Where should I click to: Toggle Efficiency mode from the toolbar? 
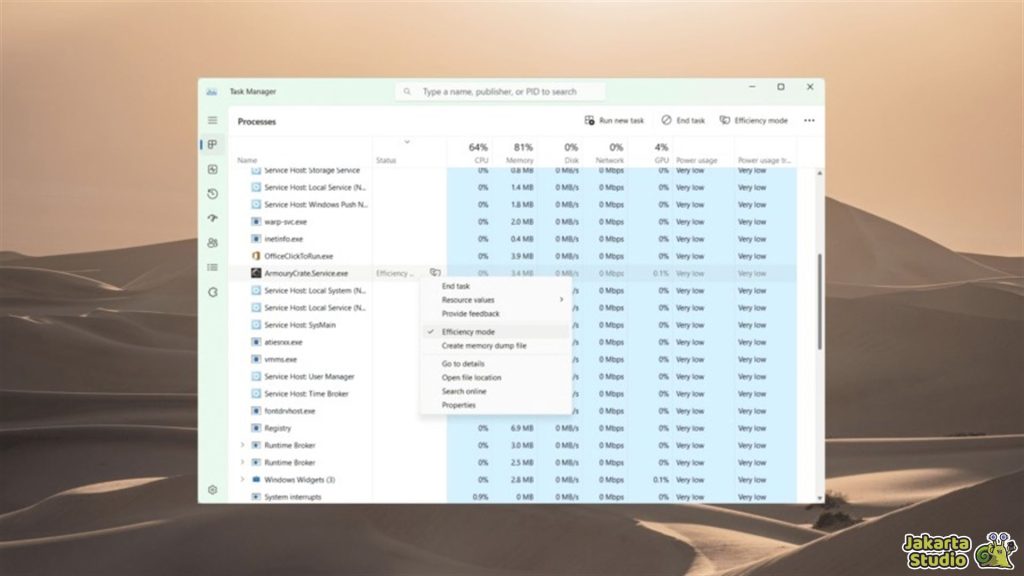[752, 120]
